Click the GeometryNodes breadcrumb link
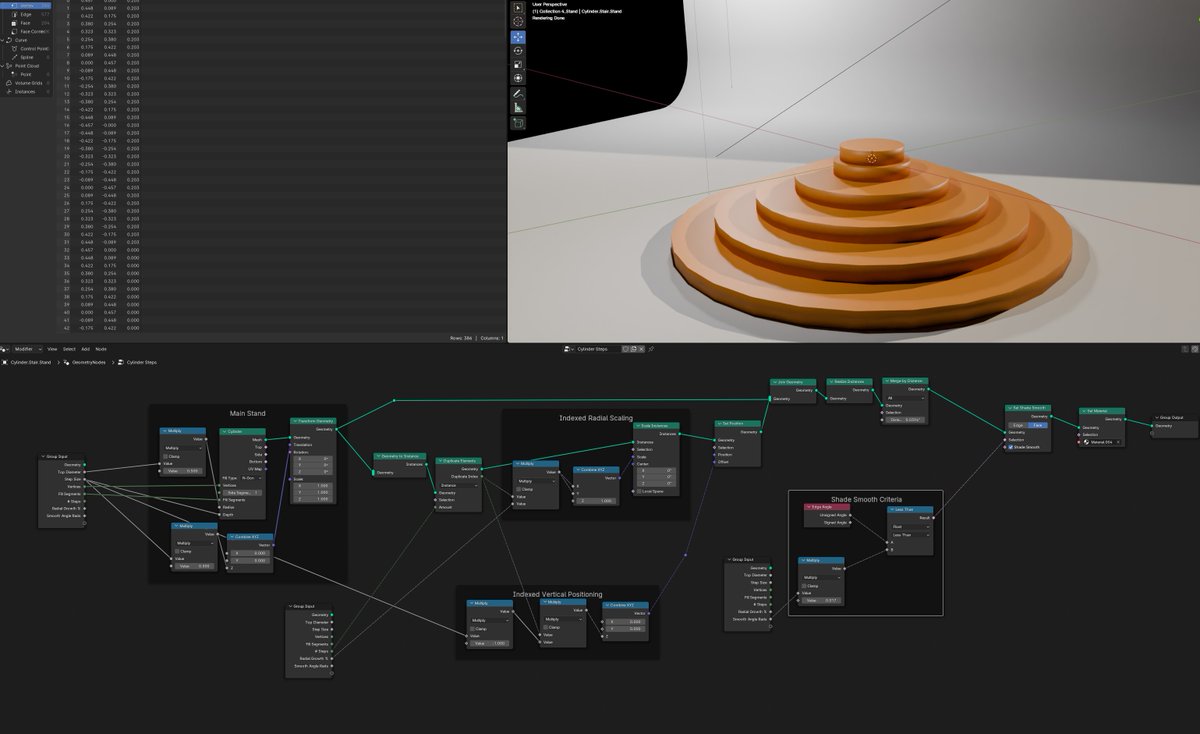 pos(88,362)
